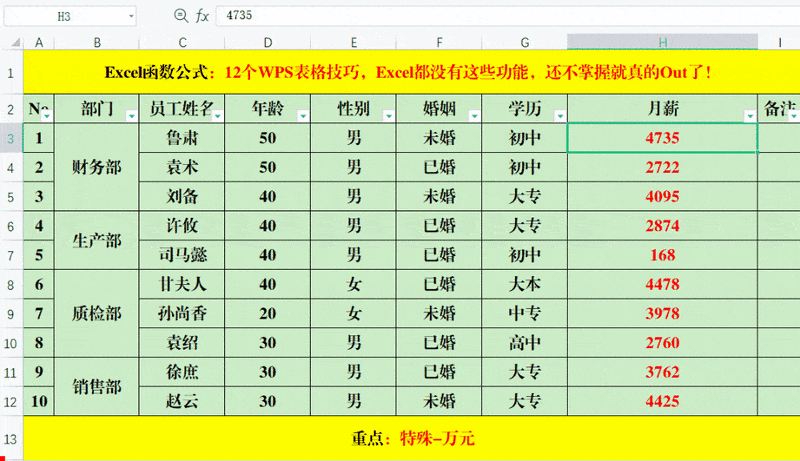Select column C header

click(182, 42)
